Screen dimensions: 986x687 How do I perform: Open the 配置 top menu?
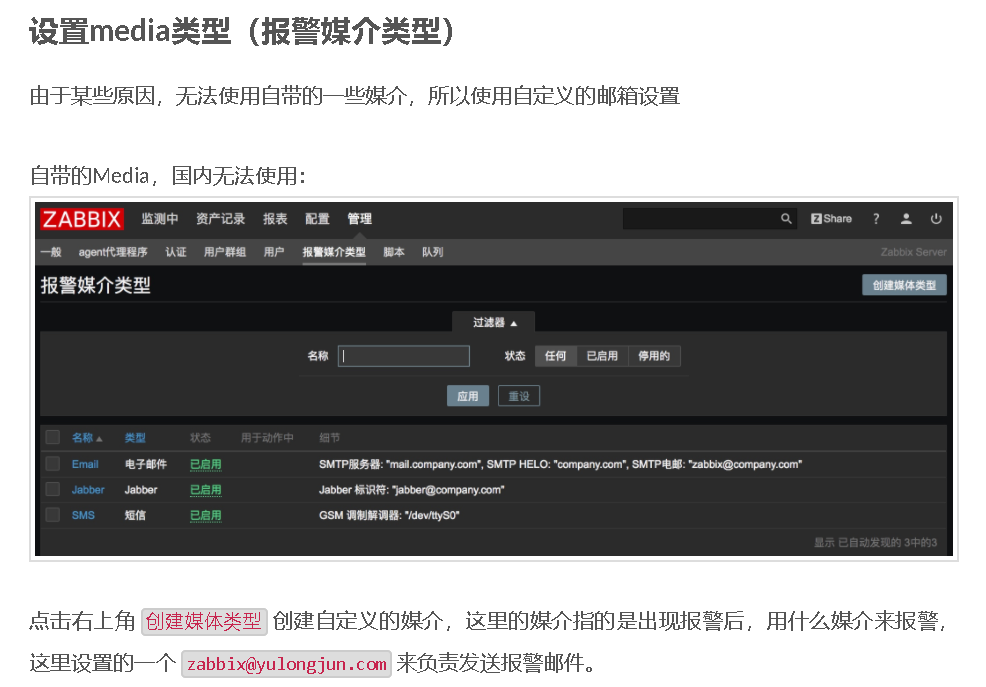pyautogui.click(x=317, y=219)
